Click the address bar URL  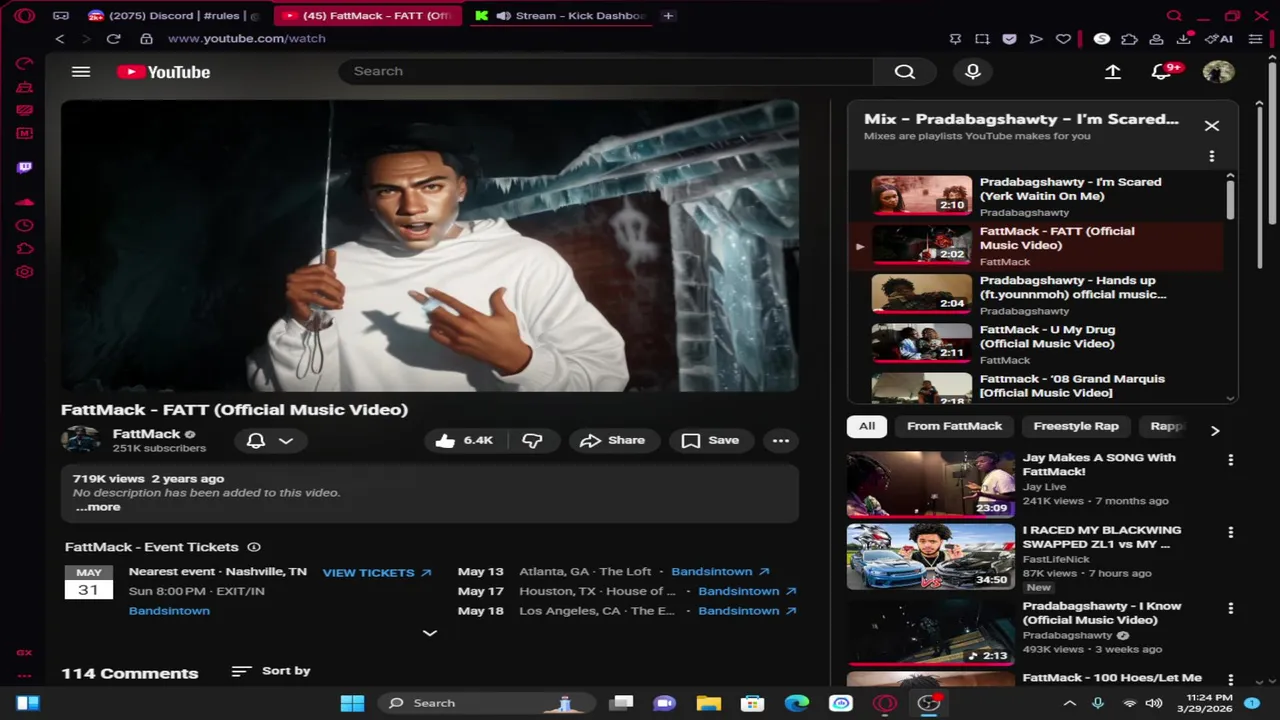point(247,38)
